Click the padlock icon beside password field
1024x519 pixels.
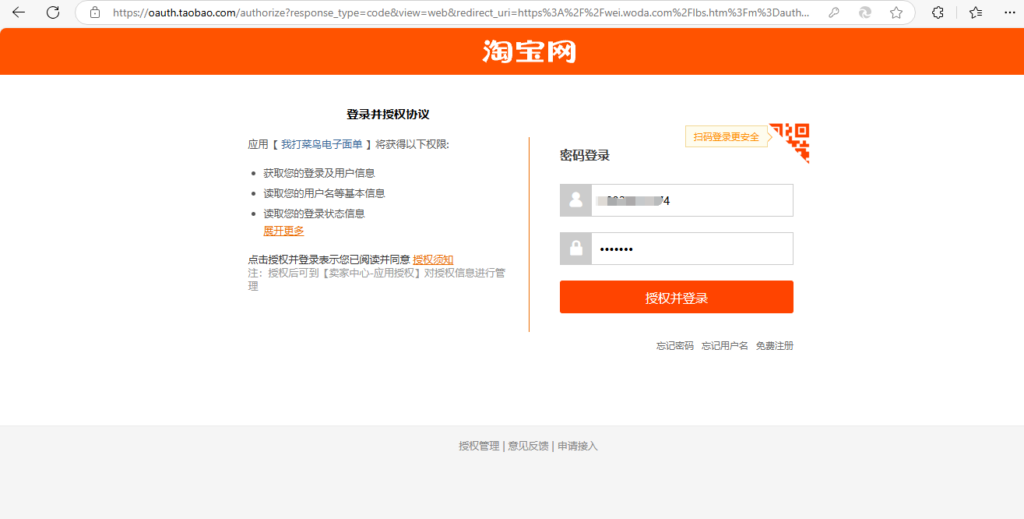(576, 249)
